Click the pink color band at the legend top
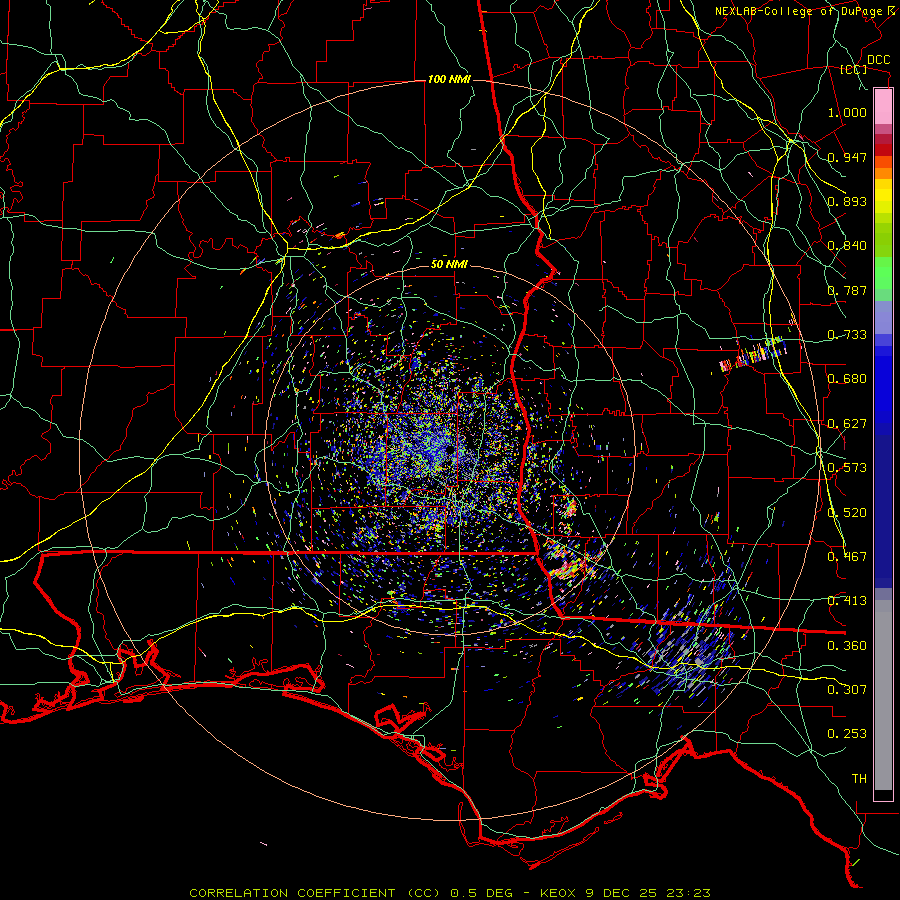Viewport: 900px width, 900px height. click(x=883, y=107)
